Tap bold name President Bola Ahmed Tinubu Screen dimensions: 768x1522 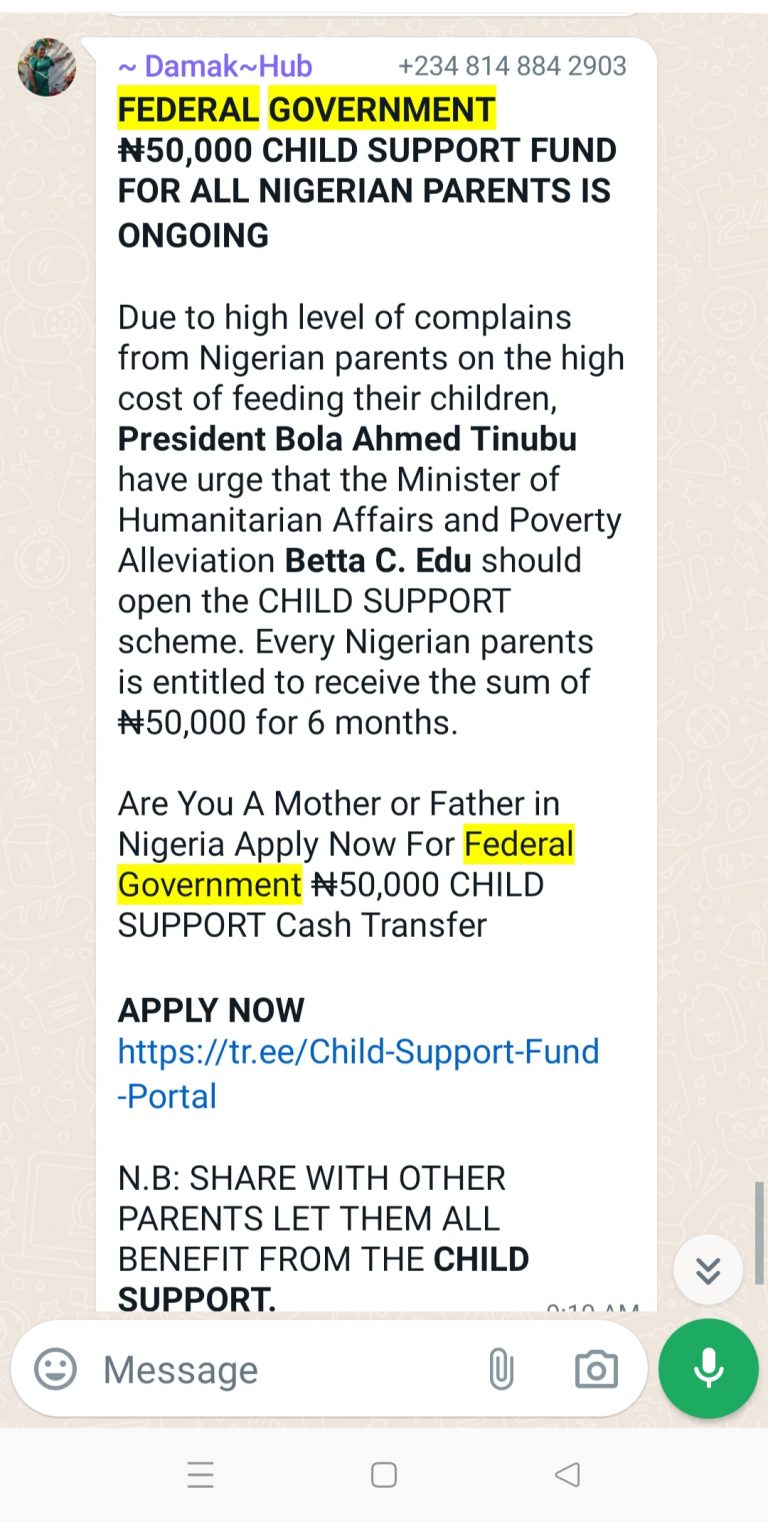point(347,439)
